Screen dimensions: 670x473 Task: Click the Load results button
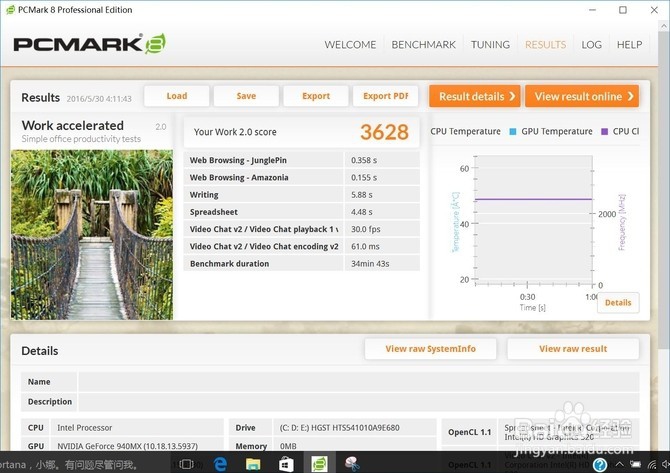(176, 96)
